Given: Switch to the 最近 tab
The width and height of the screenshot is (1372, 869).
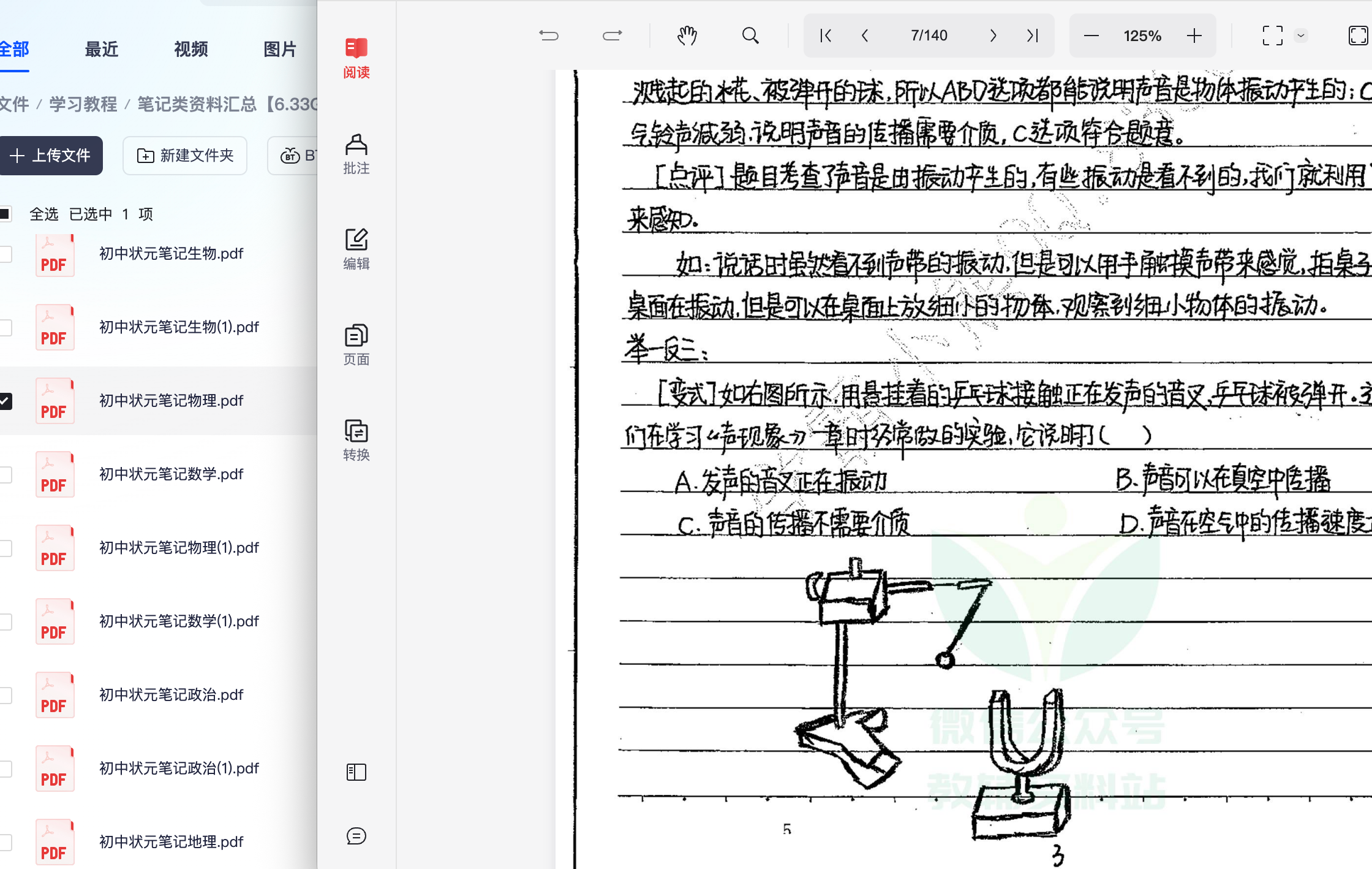Looking at the screenshot, I should tap(102, 49).
